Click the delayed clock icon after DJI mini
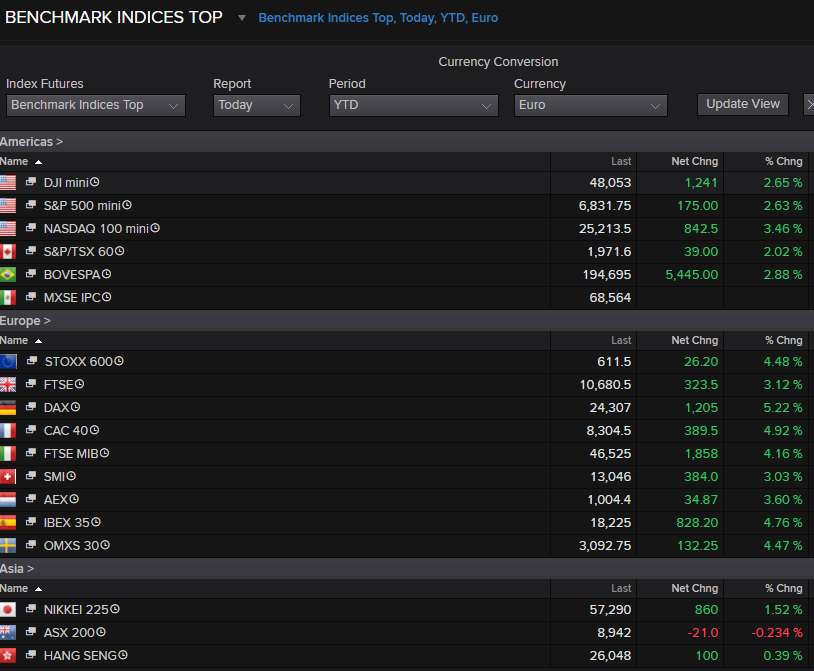Screen dimensions: 814x671 [94, 182]
